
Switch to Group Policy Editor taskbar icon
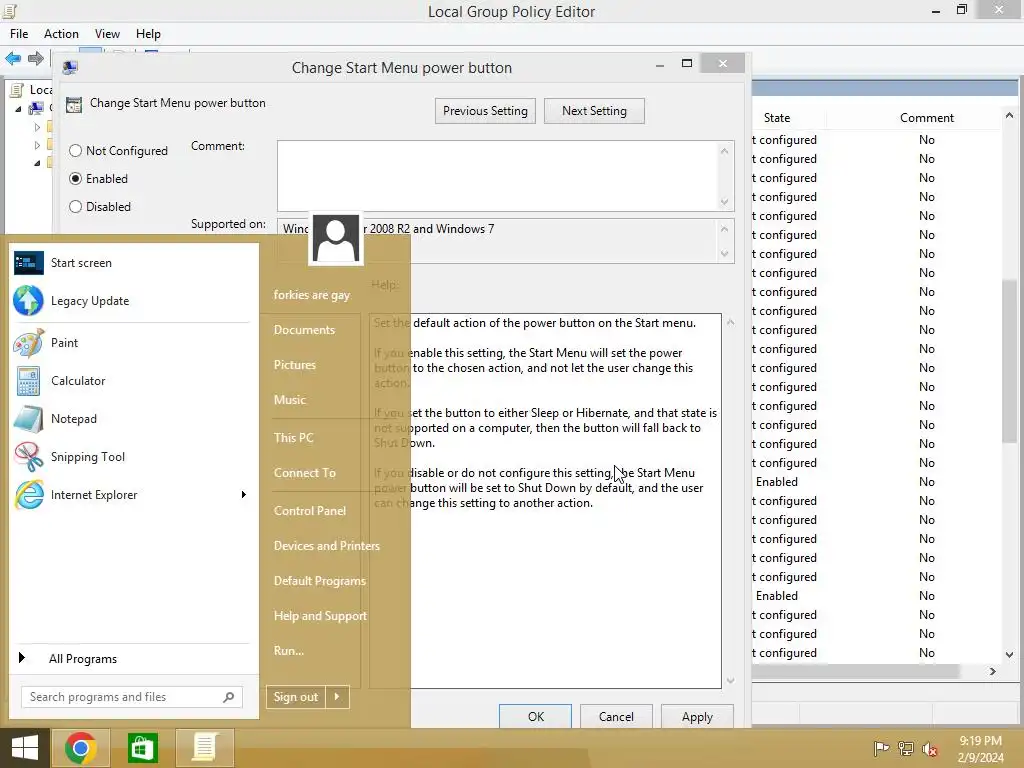click(x=204, y=748)
